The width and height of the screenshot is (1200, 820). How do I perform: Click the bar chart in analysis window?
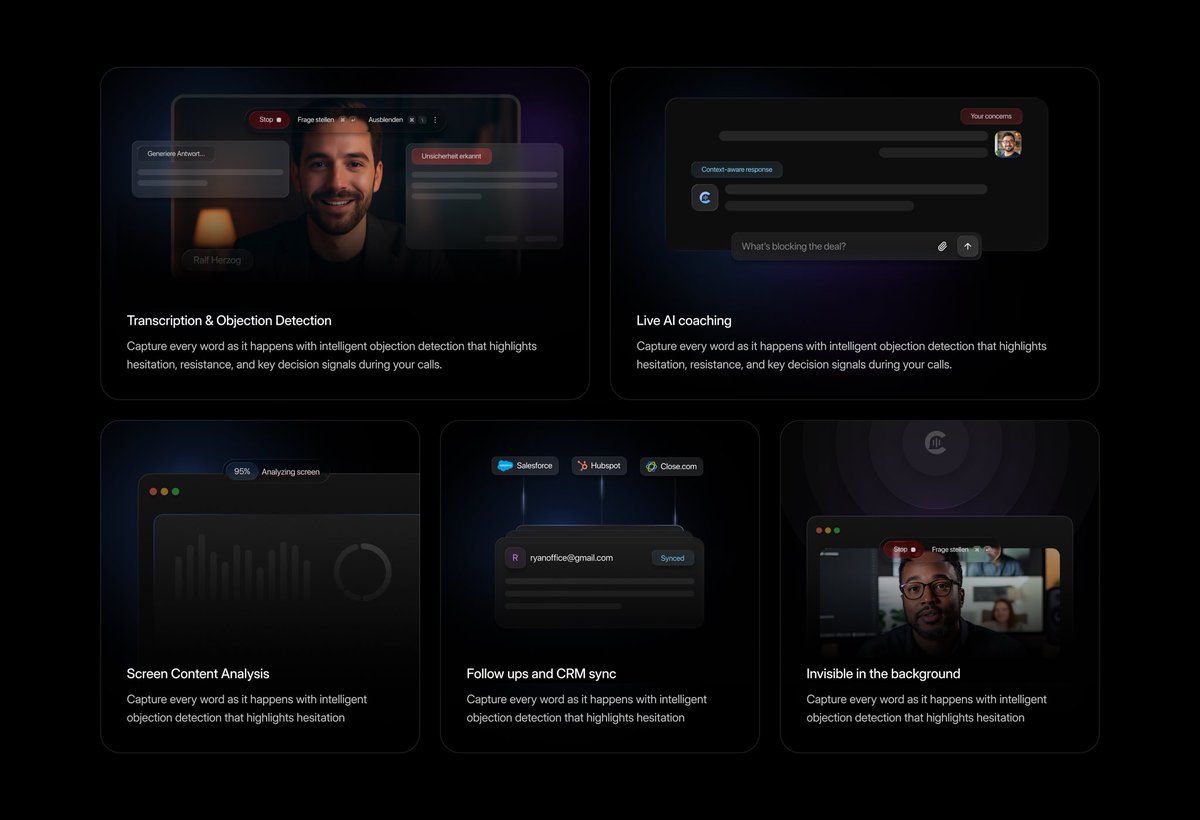[243, 567]
